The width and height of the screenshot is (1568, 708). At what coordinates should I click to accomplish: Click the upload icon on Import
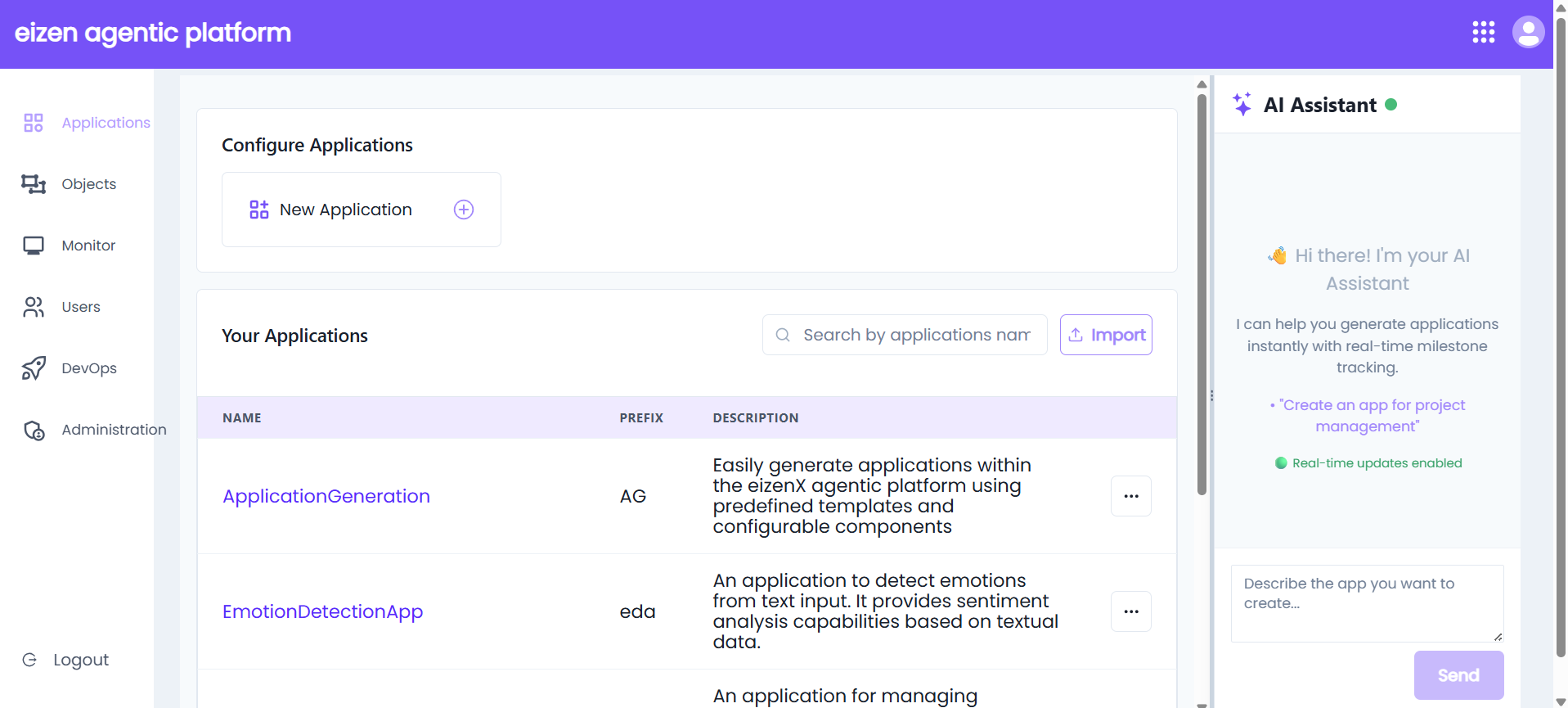point(1076,335)
